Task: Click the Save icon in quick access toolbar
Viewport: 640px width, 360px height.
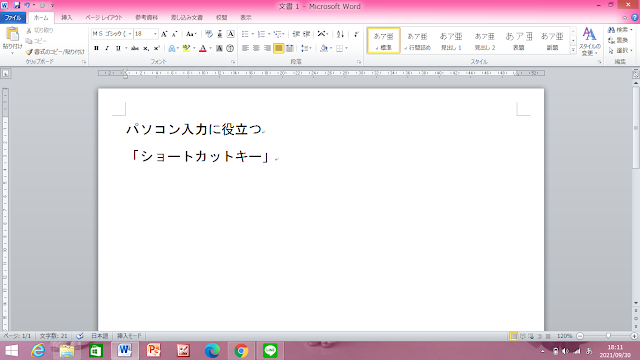Action: tap(17, 5)
